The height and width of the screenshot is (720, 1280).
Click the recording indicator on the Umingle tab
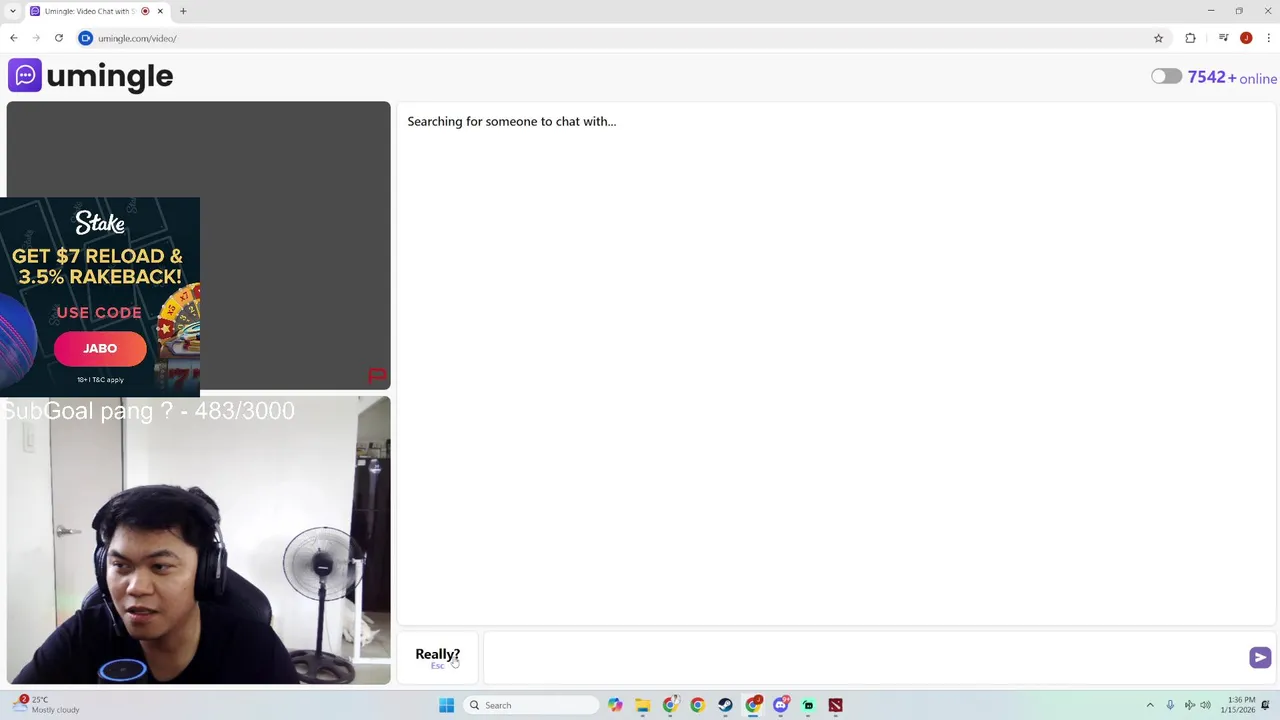145,11
